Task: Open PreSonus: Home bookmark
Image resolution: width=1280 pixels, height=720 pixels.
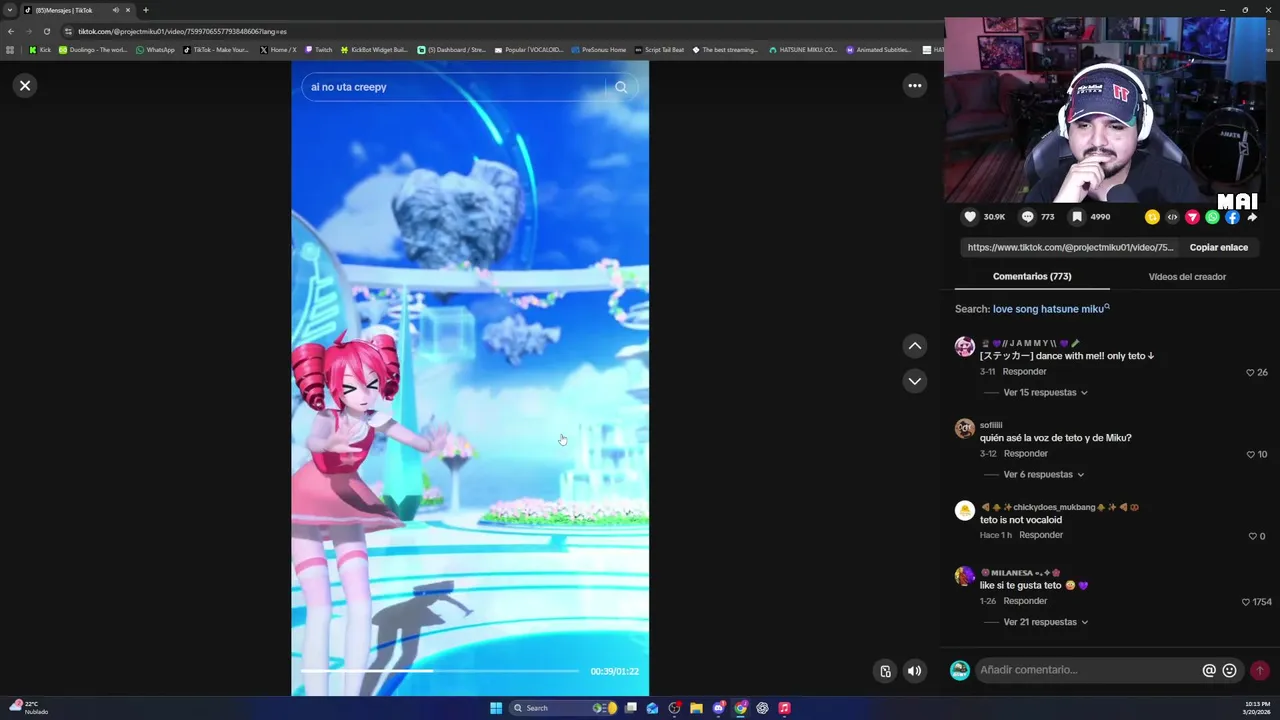Action: (x=598, y=49)
